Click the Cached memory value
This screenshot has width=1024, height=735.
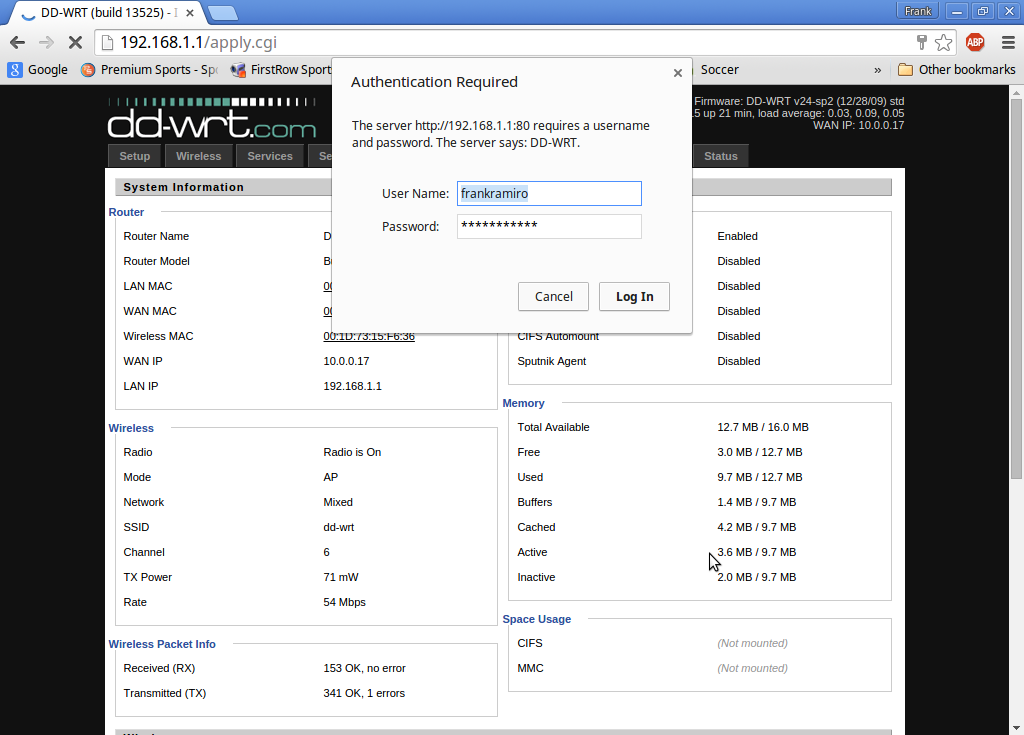(x=756, y=527)
